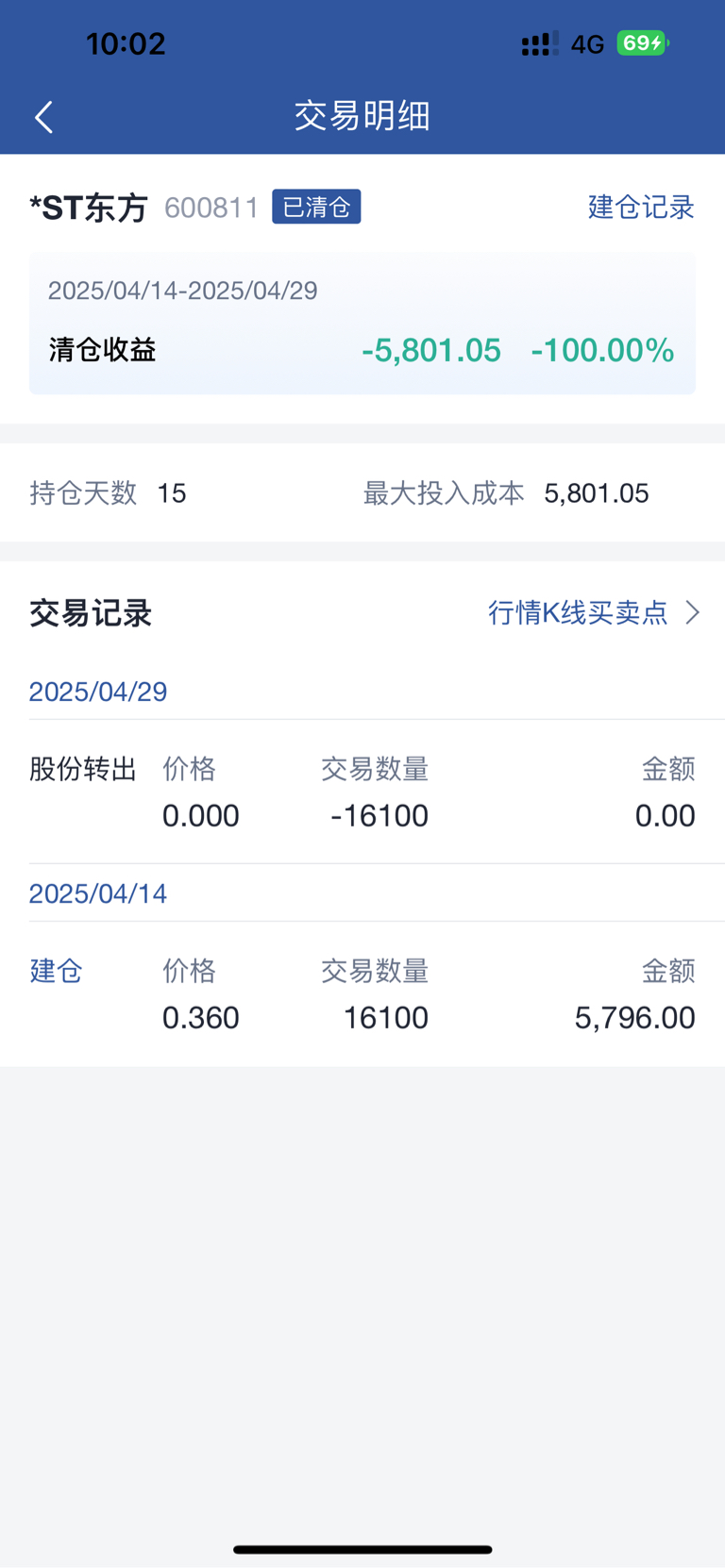Image resolution: width=725 pixels, height=1568 pixels.
Task: Tap the 2025/04/14 date header
Action: click(98, 893)
